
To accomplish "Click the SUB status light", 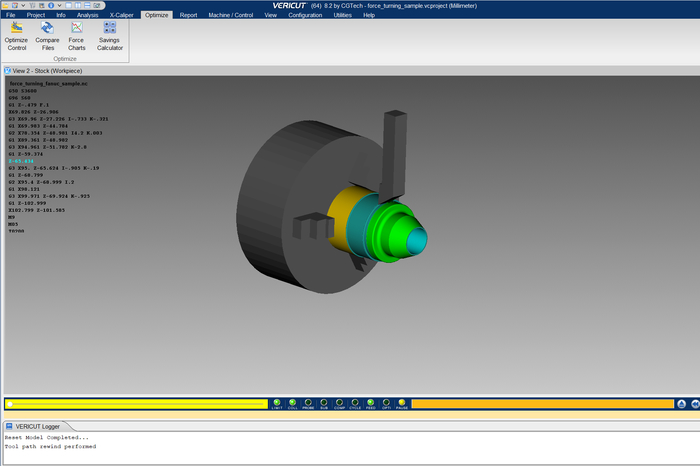I will coord(324,404).
